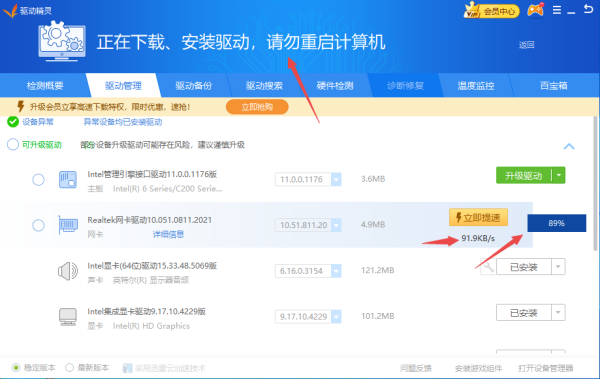The width and height of the screenshot is (600, 379).
Task: Click the 异常设备均已安装驱动 link
Action: (x=123, y=122)
